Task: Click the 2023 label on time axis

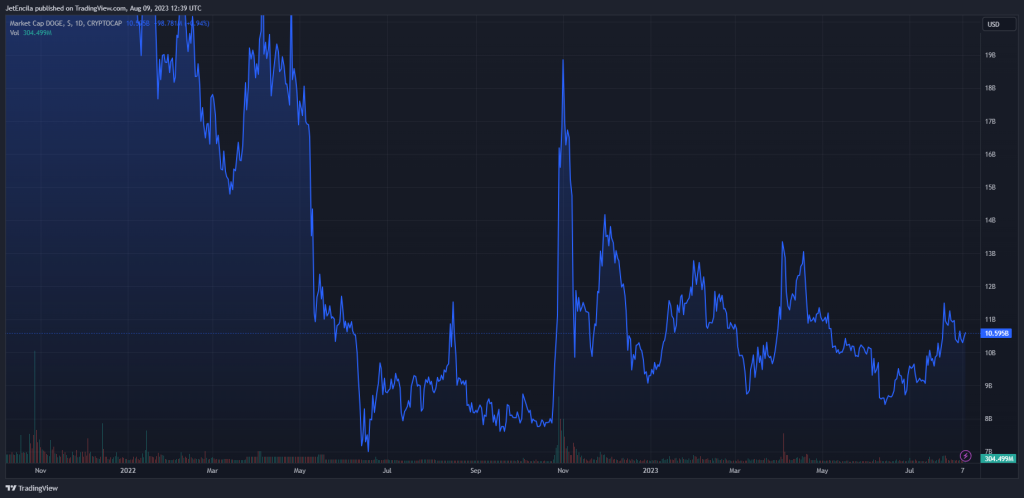Action: (650, 469)
